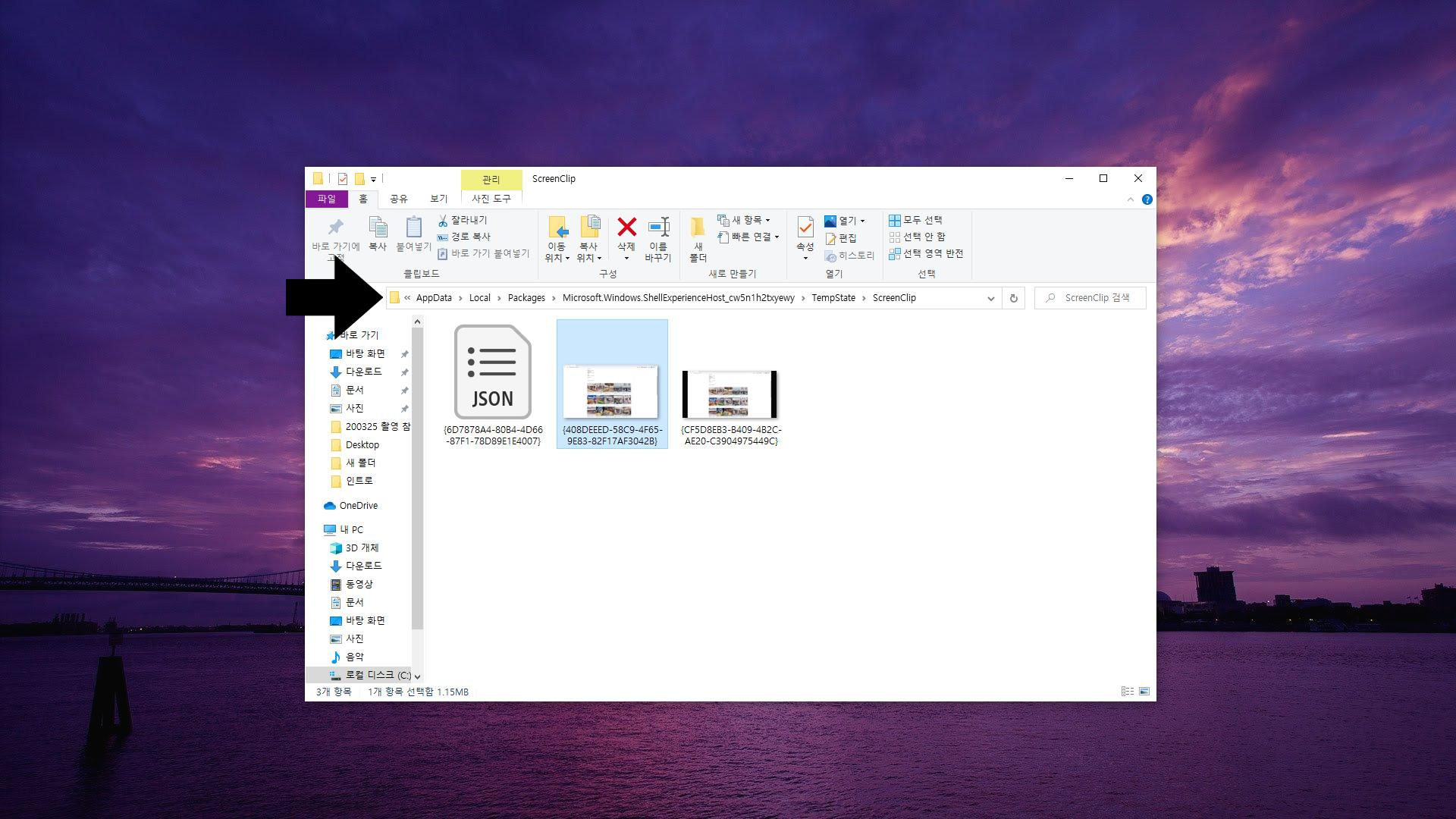
Task: Collapse the ribbon with the chevron
Action: (1130, 199)
